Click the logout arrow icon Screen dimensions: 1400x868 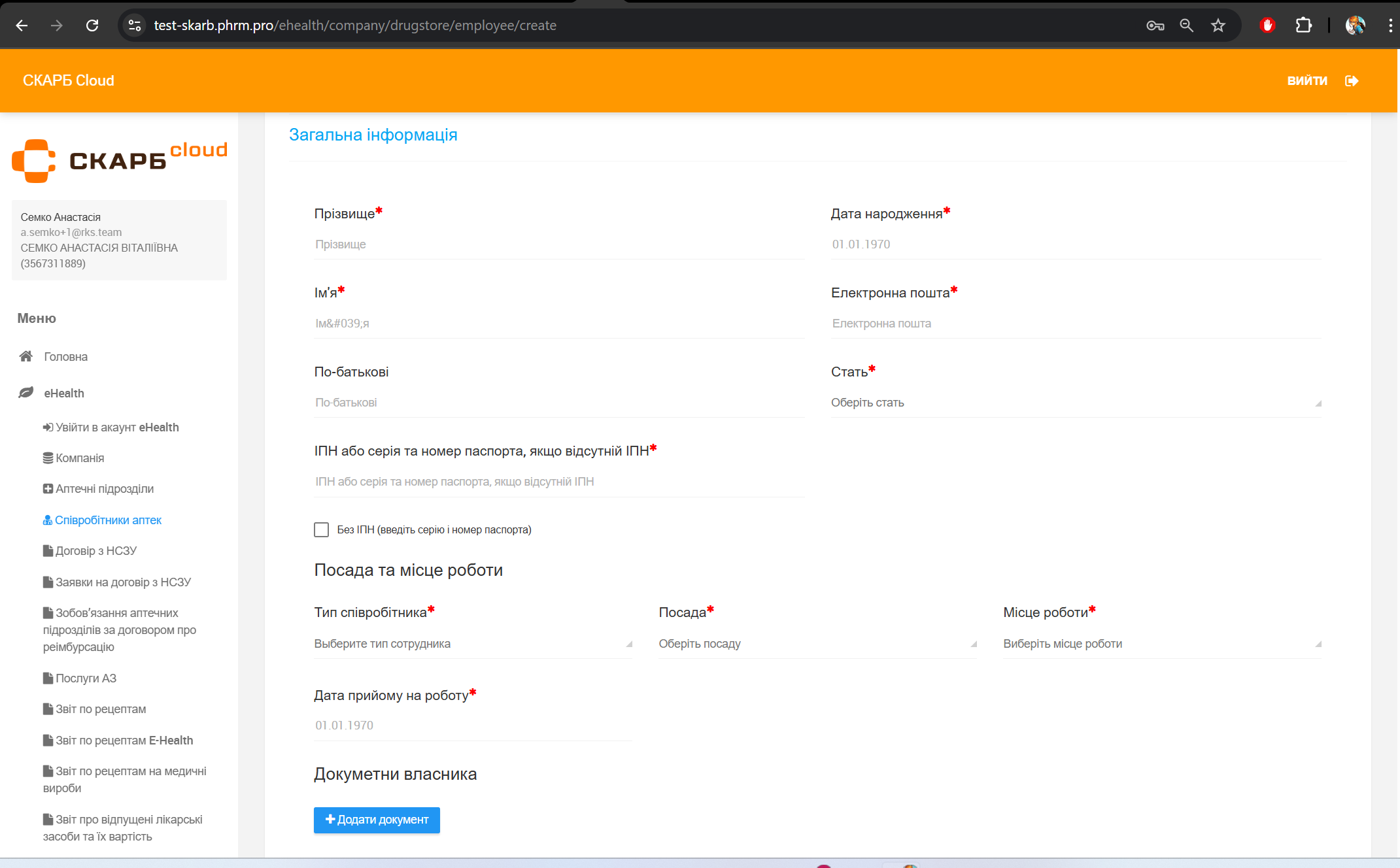pyautogui.click(x=1352, y=80)
